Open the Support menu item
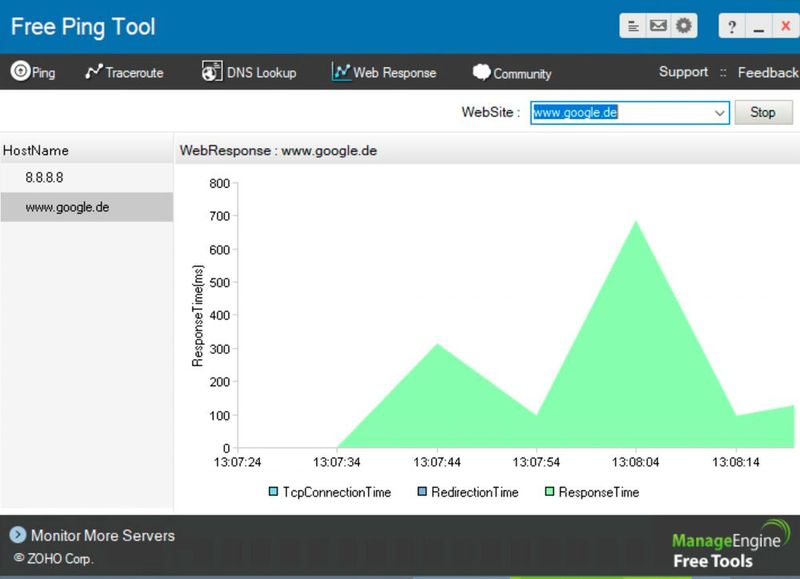 [683, 72]
